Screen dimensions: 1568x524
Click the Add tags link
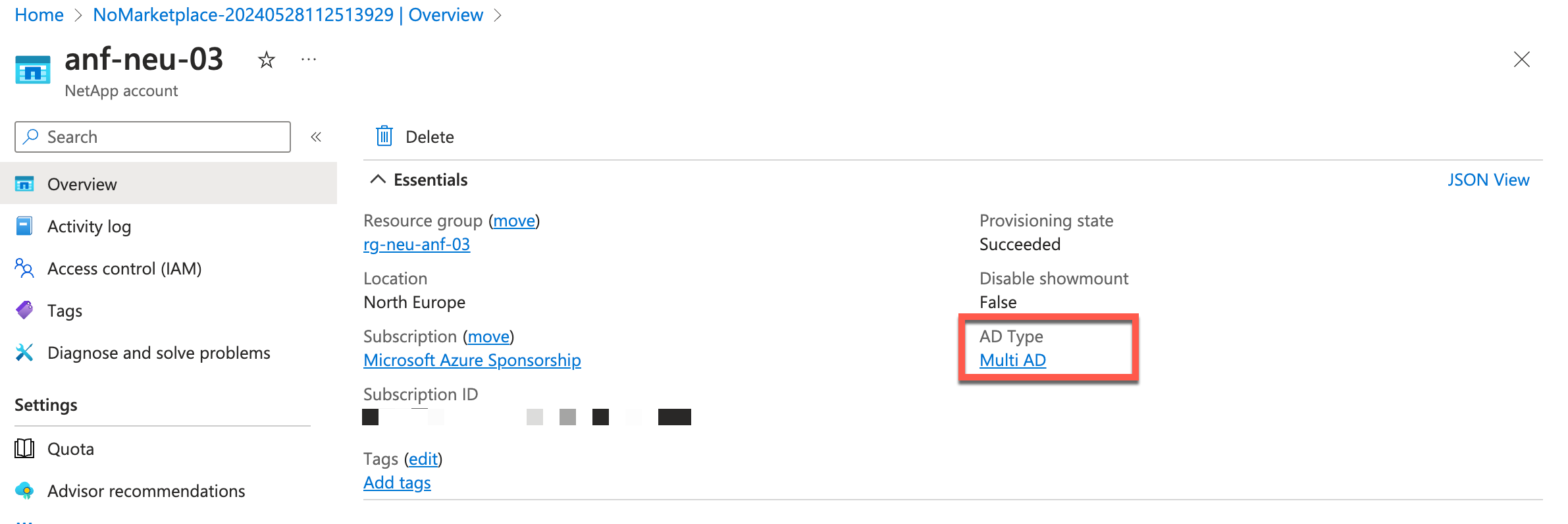pyautogui.click(x=397, y=483)
